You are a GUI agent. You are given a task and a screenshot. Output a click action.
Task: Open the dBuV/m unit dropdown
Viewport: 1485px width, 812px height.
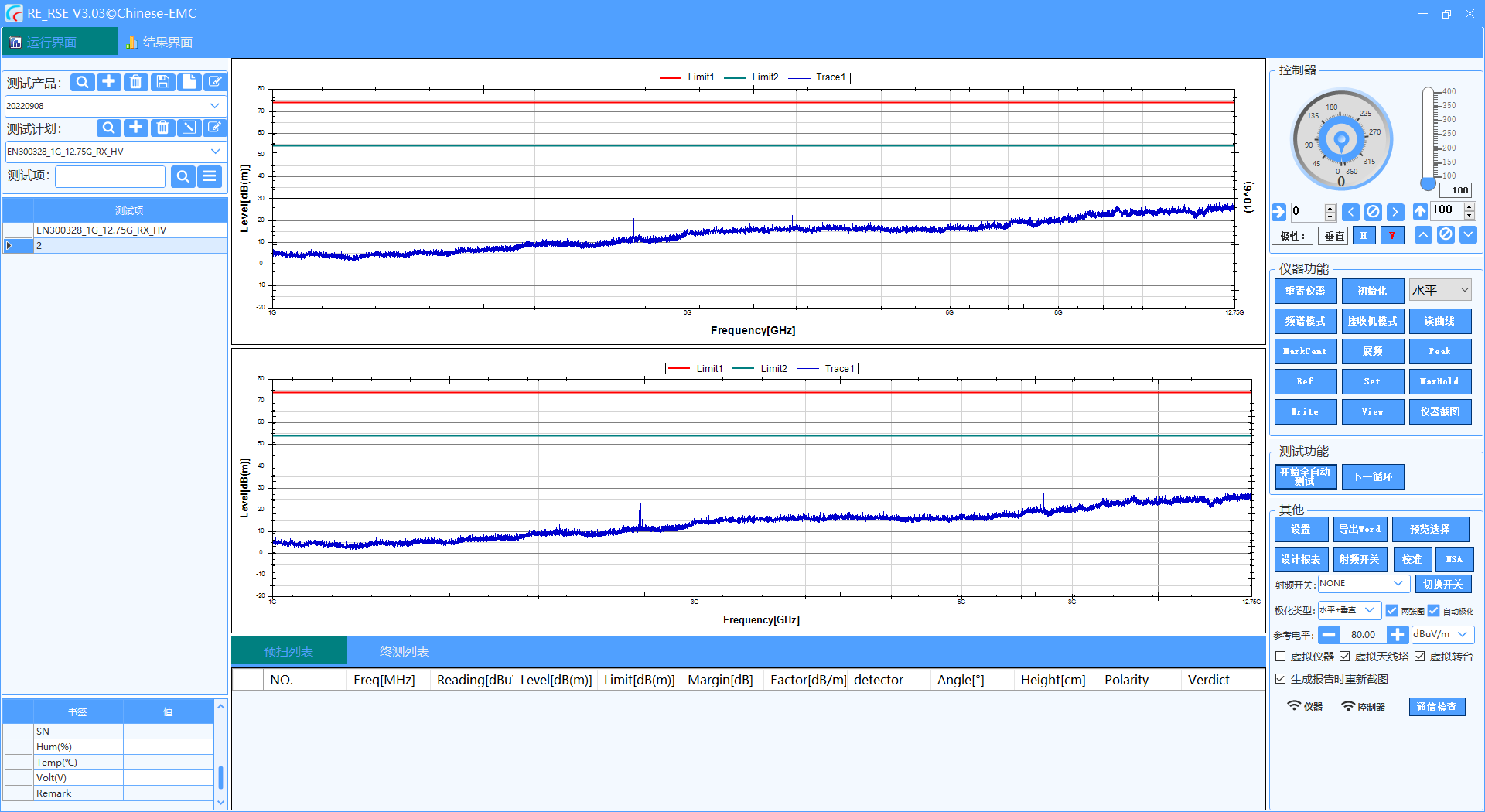pos(1442,634)
